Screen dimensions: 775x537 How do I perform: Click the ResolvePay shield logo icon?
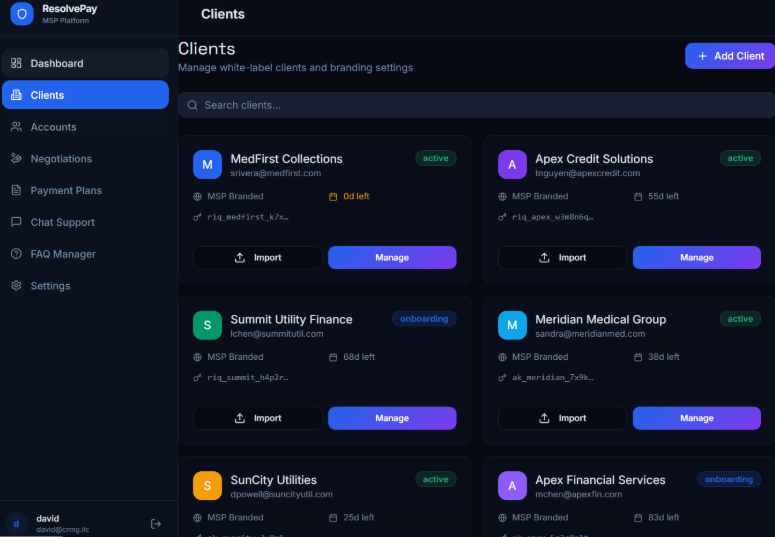coord(22,13)
